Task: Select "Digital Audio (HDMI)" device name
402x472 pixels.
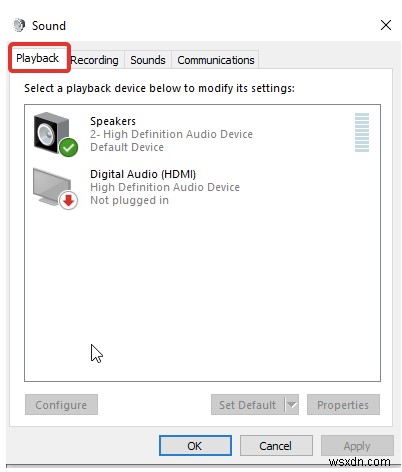Action: (143, 174)
